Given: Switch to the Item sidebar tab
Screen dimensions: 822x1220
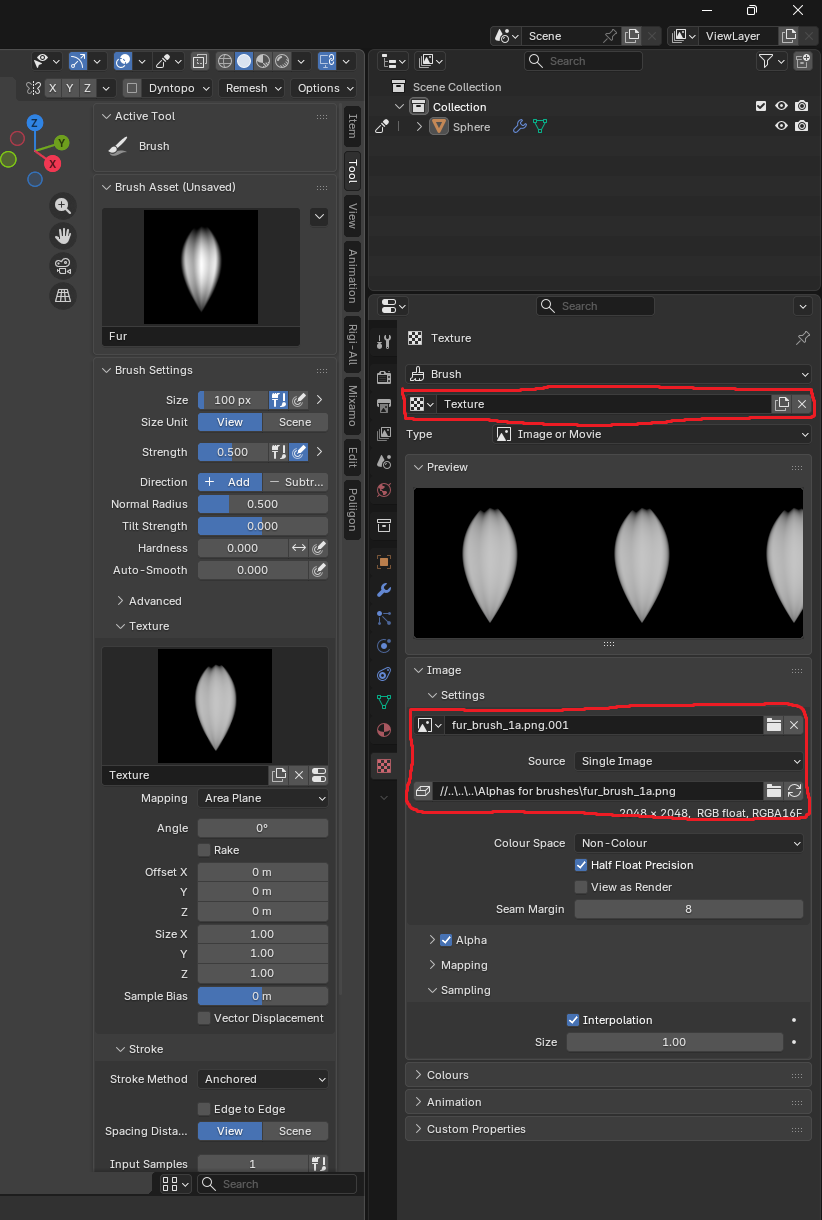Looking at the screenshot, I should 352,125.
